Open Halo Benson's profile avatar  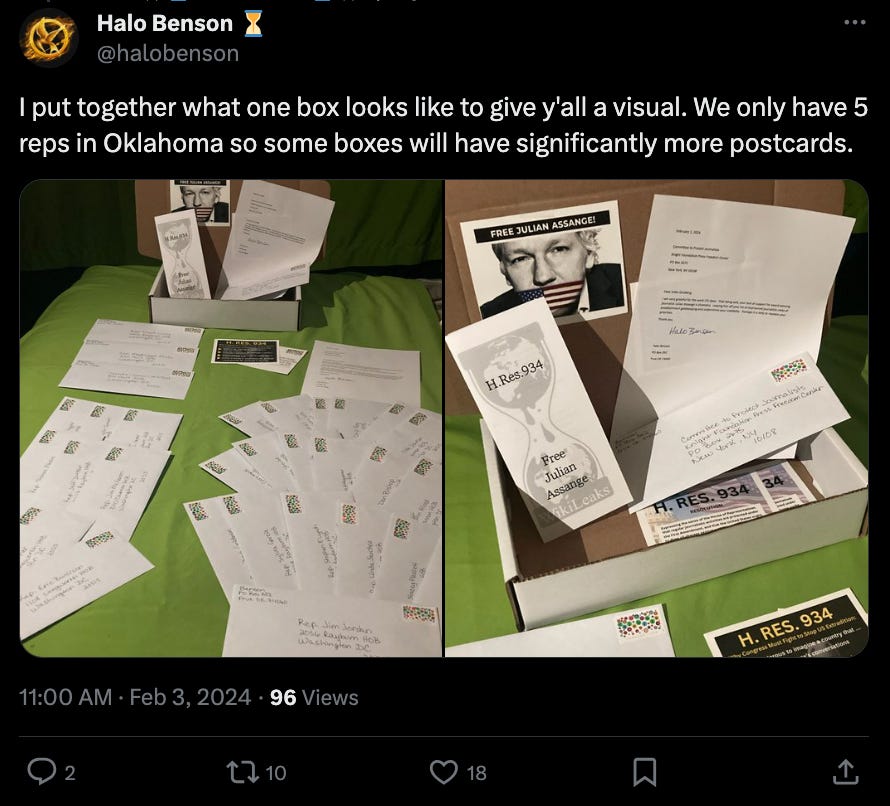coord(48,38)
